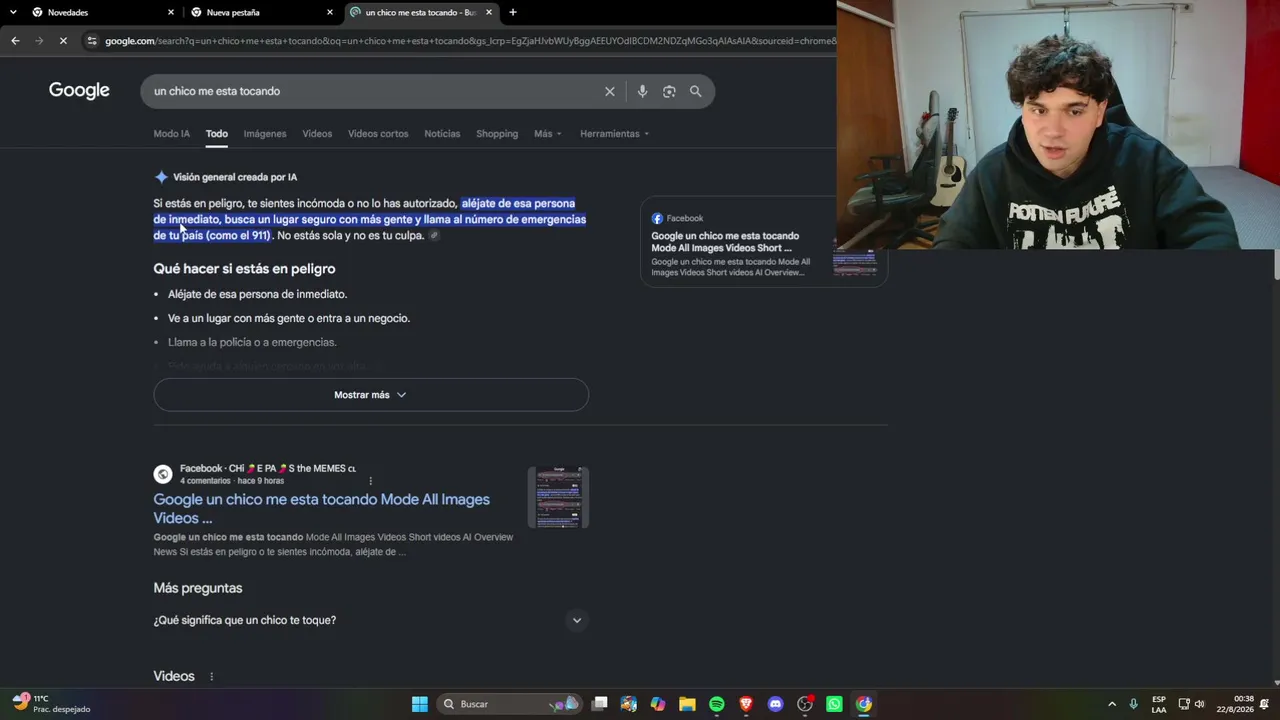Open options next to Videos heading

coord(211,677)
